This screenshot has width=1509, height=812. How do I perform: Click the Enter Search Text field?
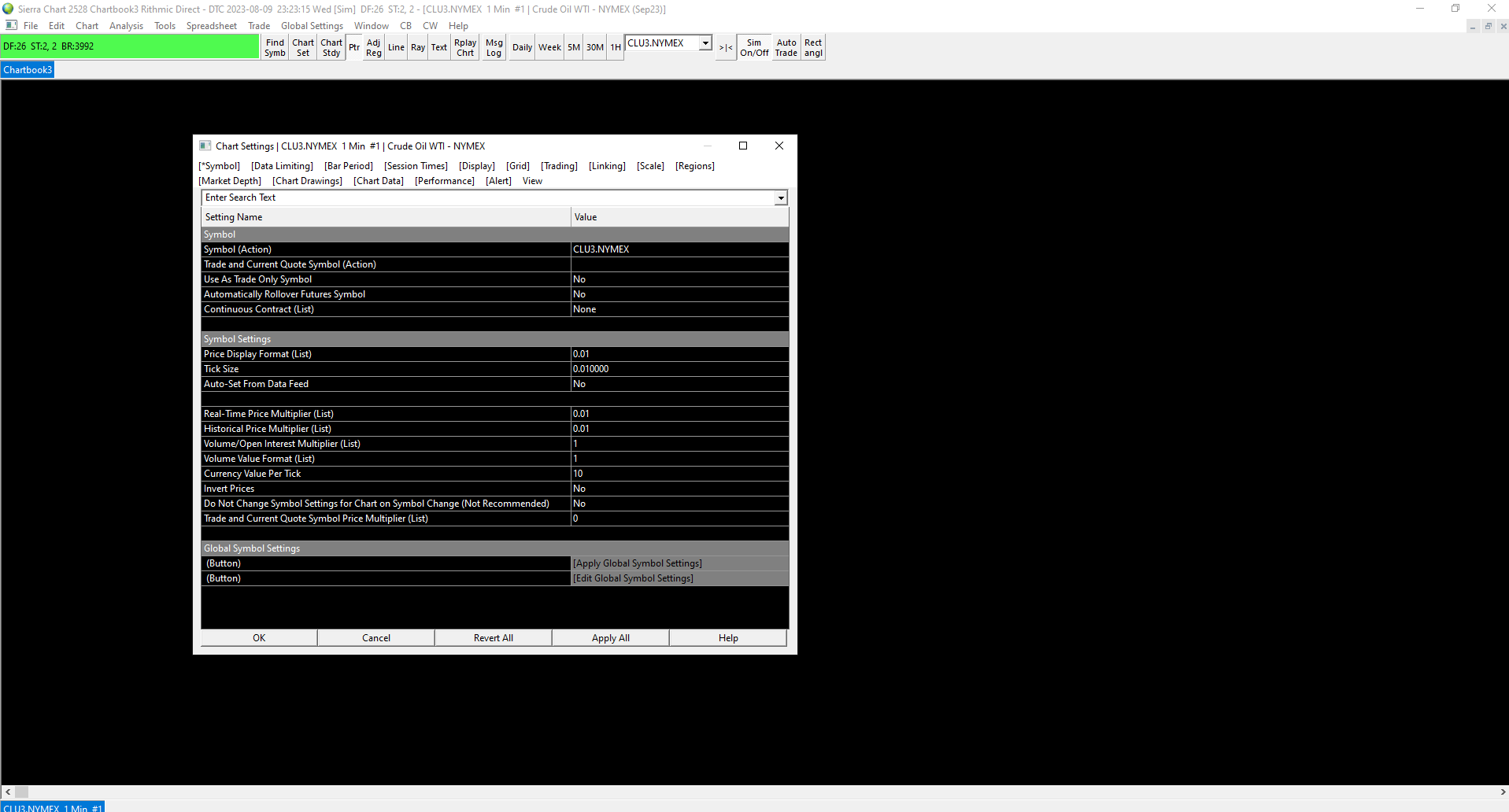click(x=489, y=197)
